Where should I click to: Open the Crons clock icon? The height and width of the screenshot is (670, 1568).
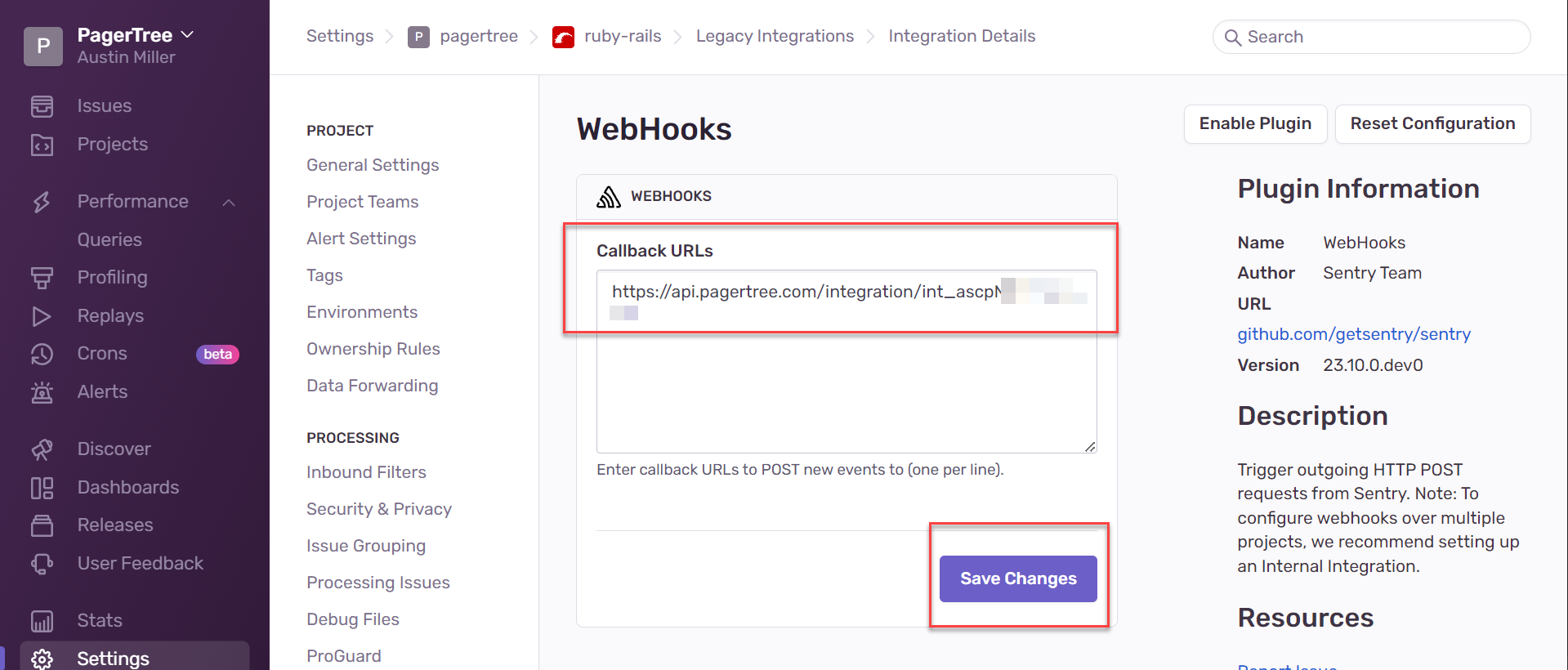[x=42, y=354]
